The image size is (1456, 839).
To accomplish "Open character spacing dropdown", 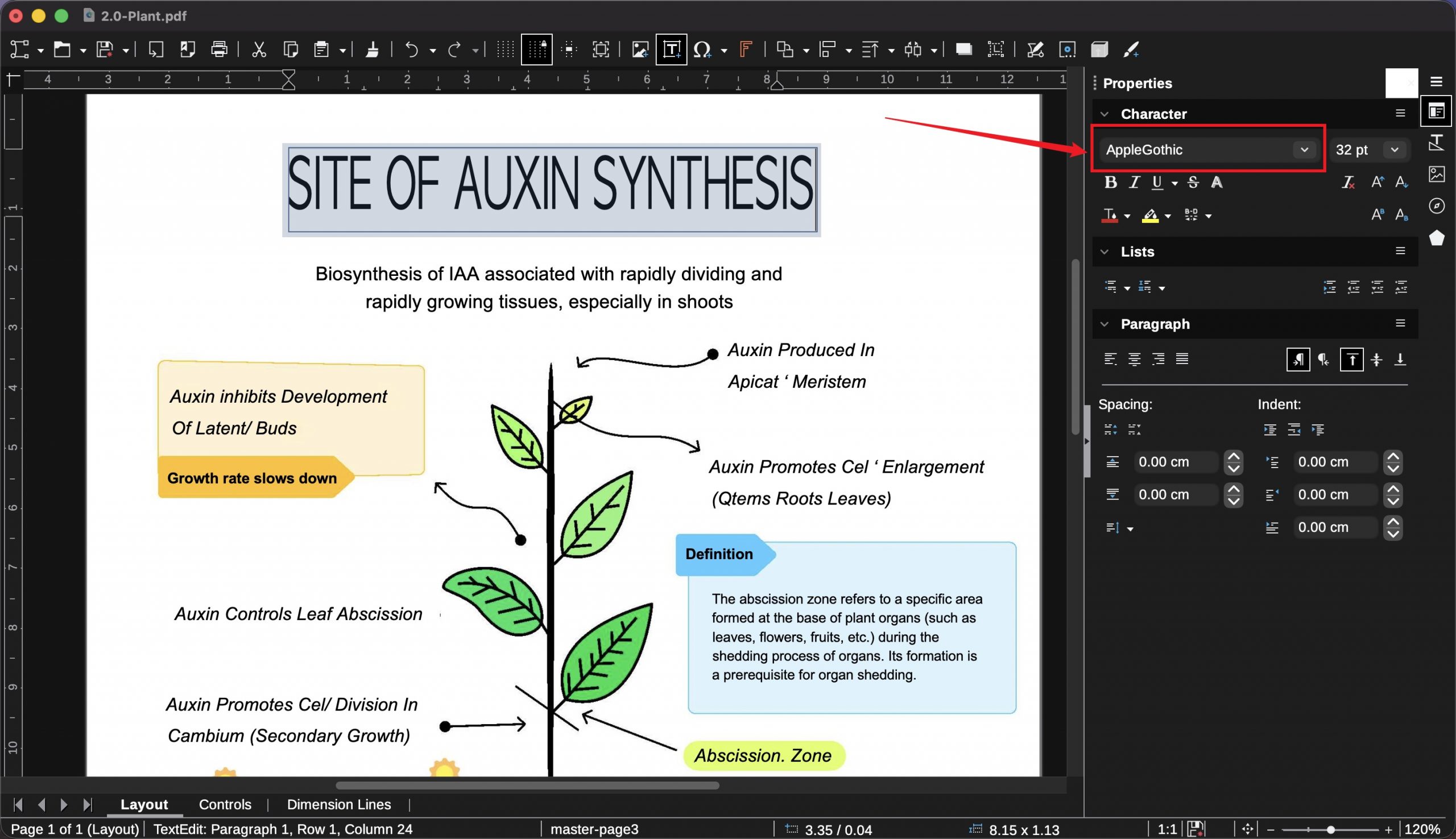I will (1208, 216).
